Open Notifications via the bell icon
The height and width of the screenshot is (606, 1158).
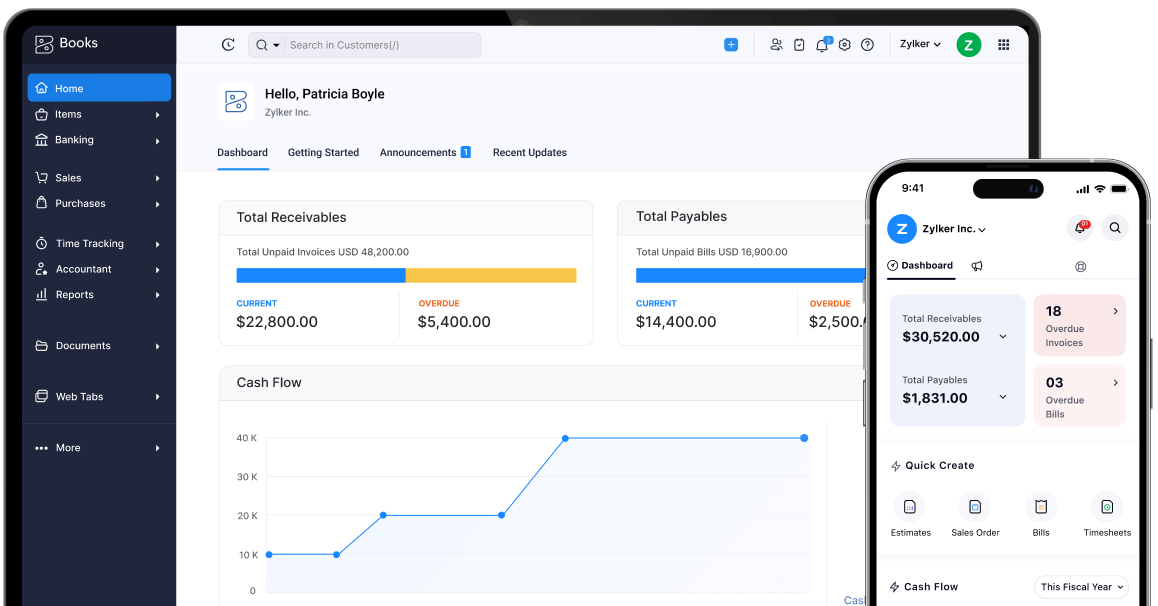click(821, 44)
